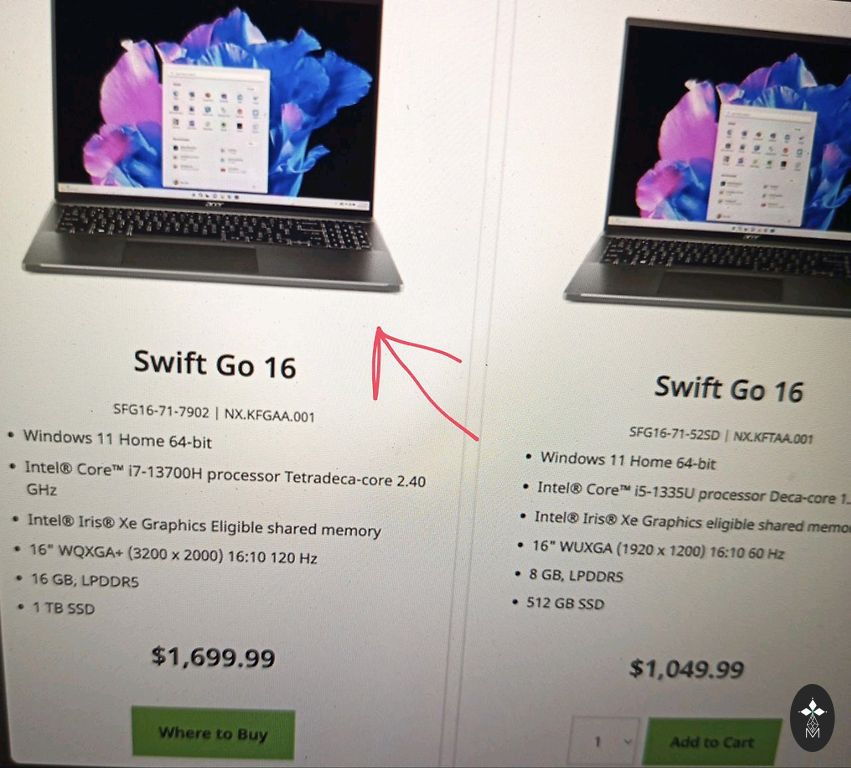The height and width of the screenshot is (768, 851).
Task: Click the $1,049.99 price
Action: 687,669
